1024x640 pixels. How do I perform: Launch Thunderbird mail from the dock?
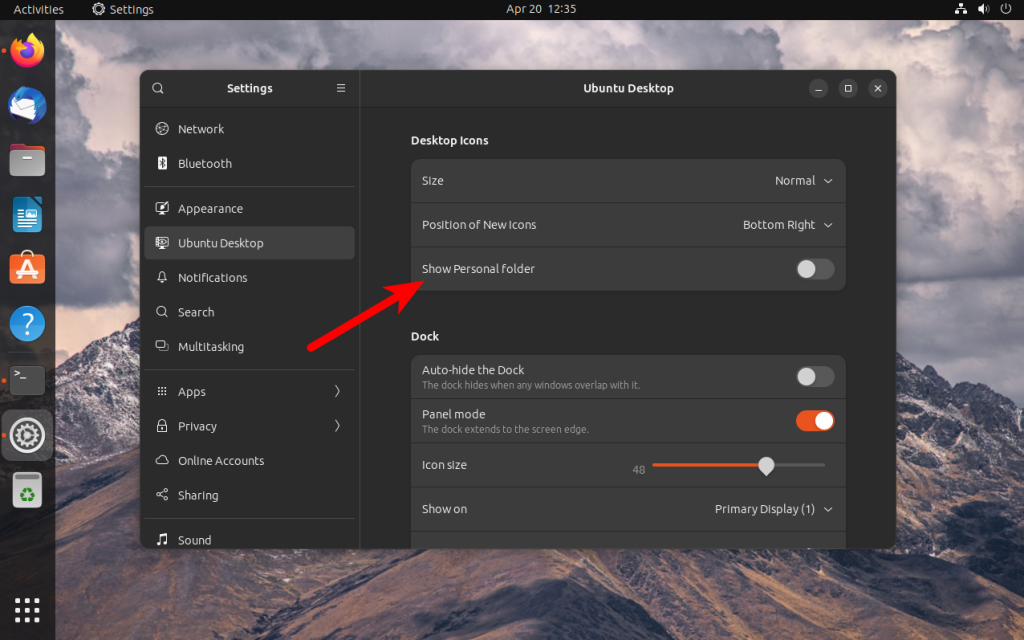click(27, 105)
